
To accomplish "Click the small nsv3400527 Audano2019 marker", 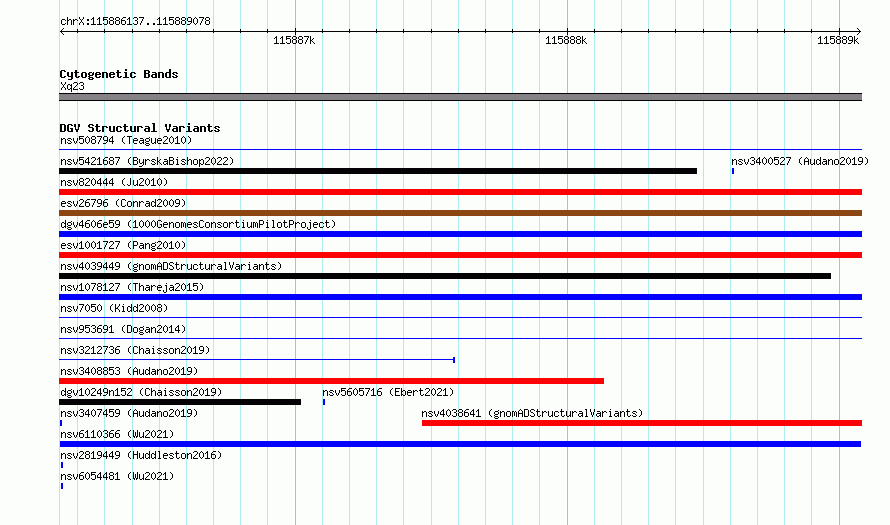I will point(733,171).
